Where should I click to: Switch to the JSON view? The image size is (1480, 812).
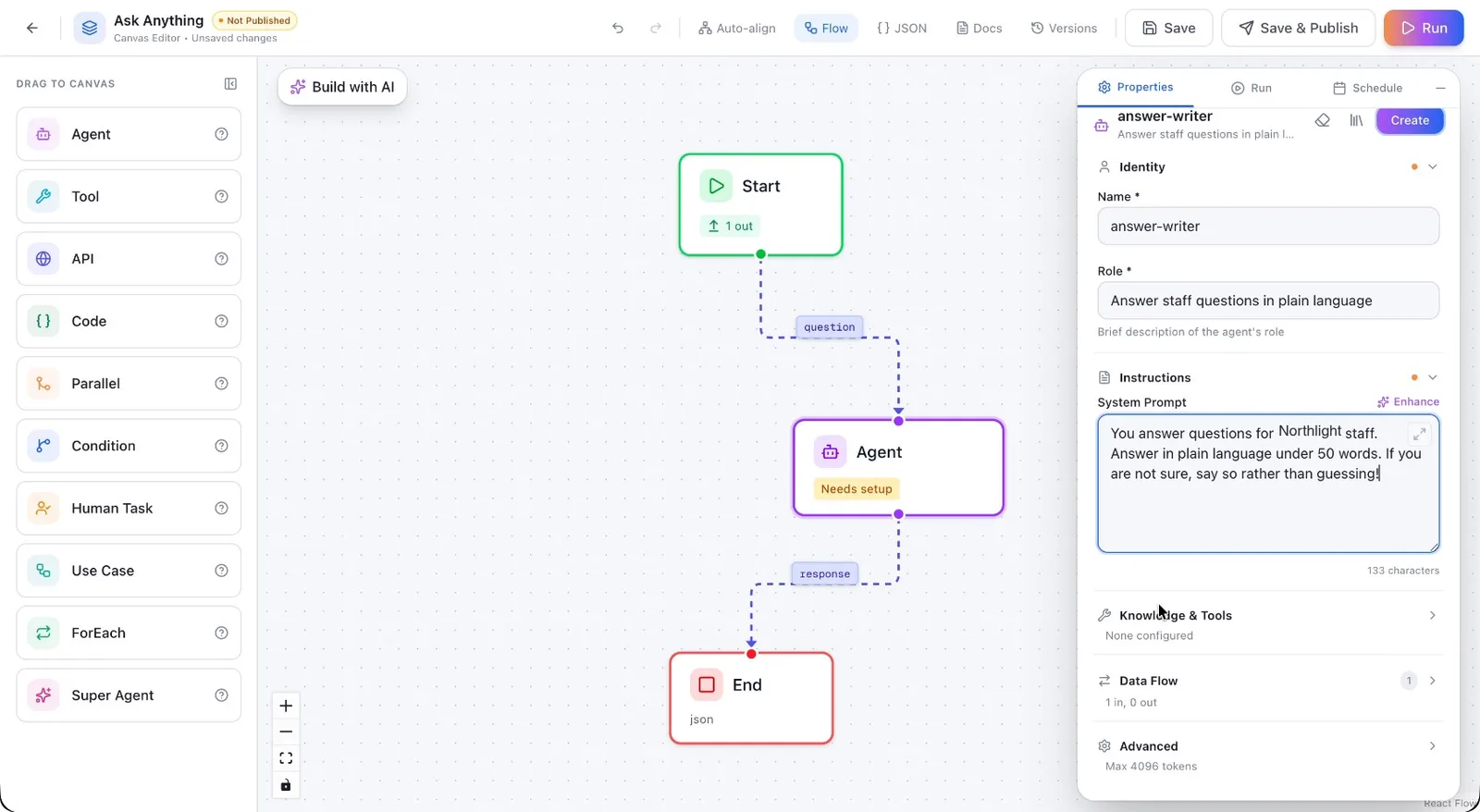click(x=902, y=28)
